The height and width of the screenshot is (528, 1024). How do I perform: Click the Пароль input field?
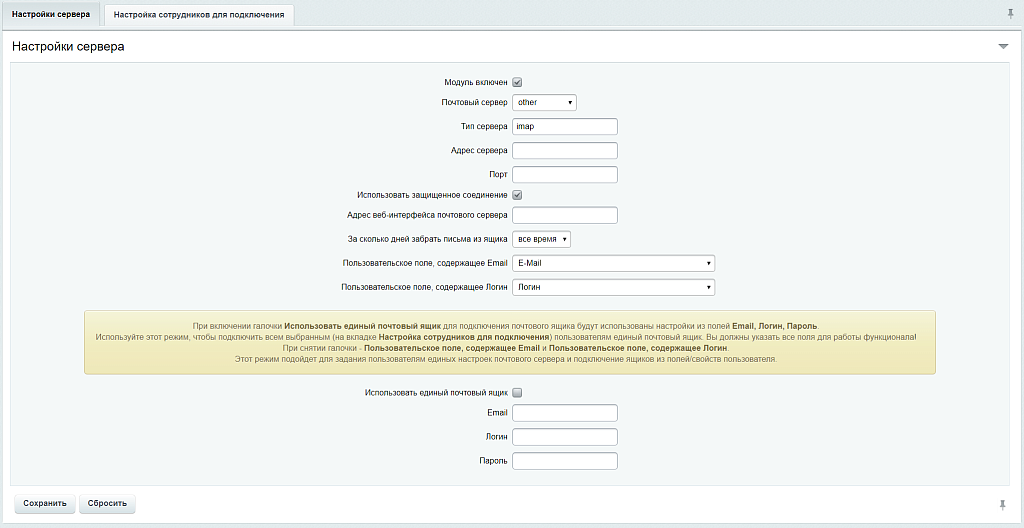point(564,461)
